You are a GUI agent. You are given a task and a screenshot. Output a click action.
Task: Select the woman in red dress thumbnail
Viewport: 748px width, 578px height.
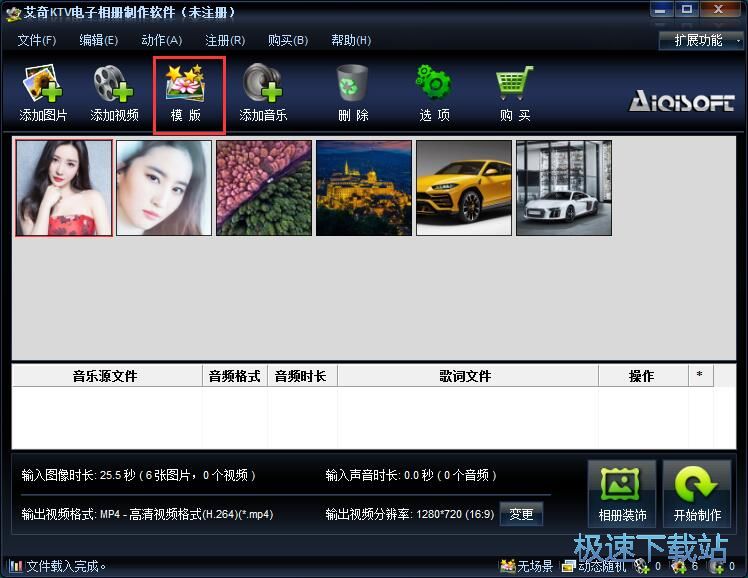64,188
